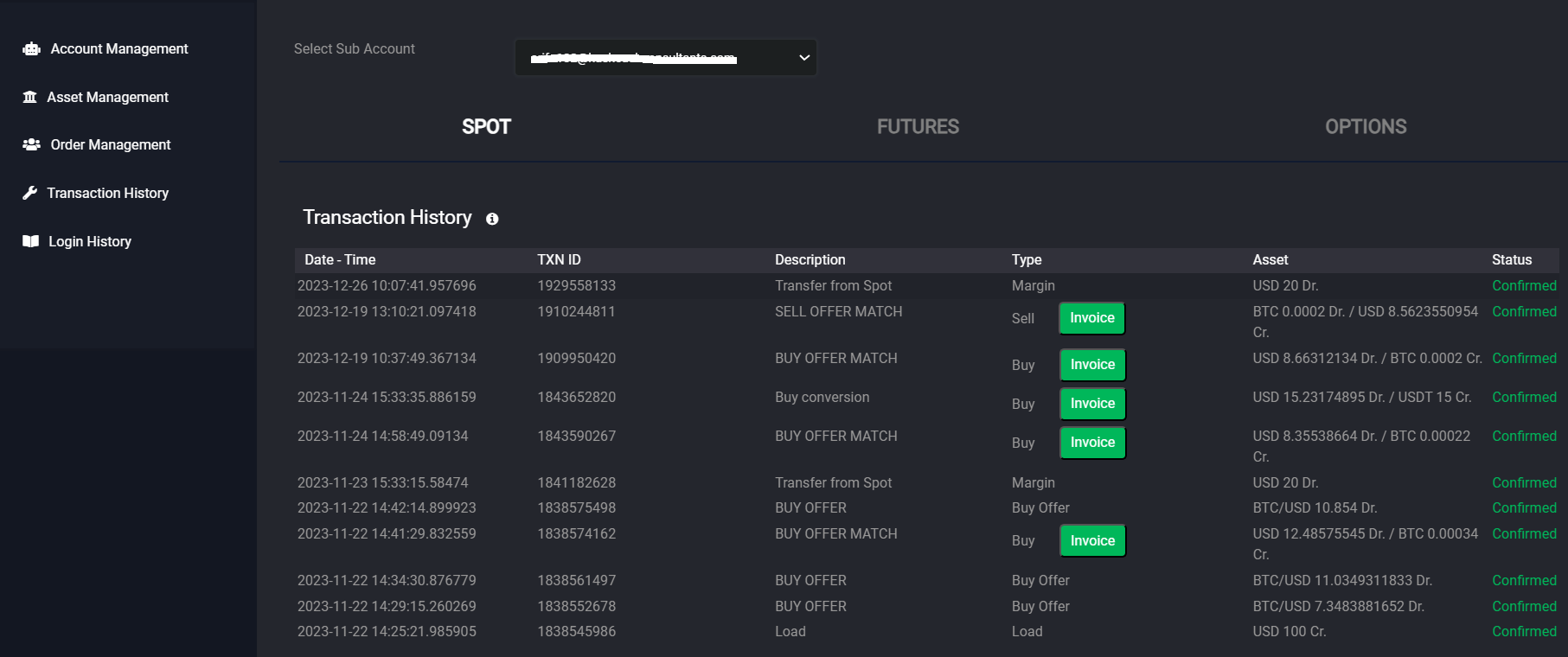Click the Date - Time column header

[340, 260]
